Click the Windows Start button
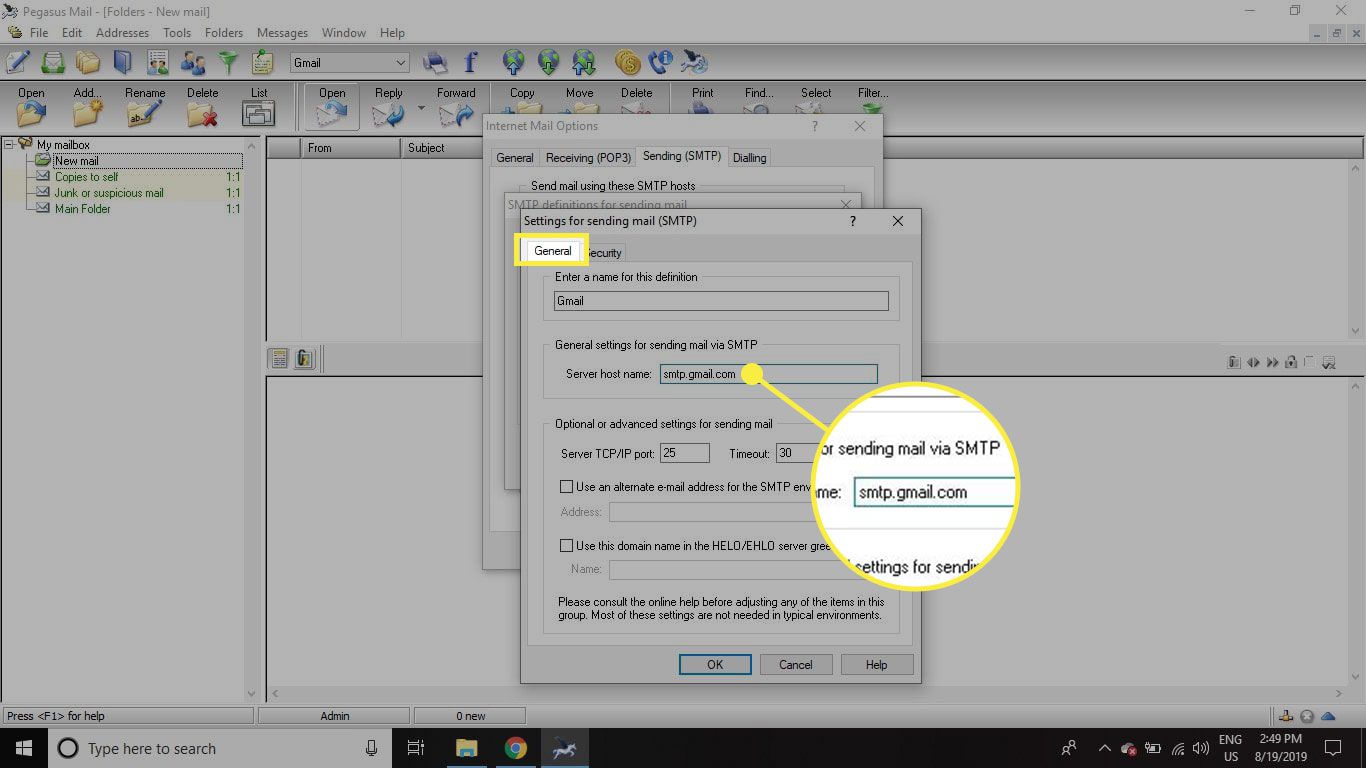 [x=23, y=748]
